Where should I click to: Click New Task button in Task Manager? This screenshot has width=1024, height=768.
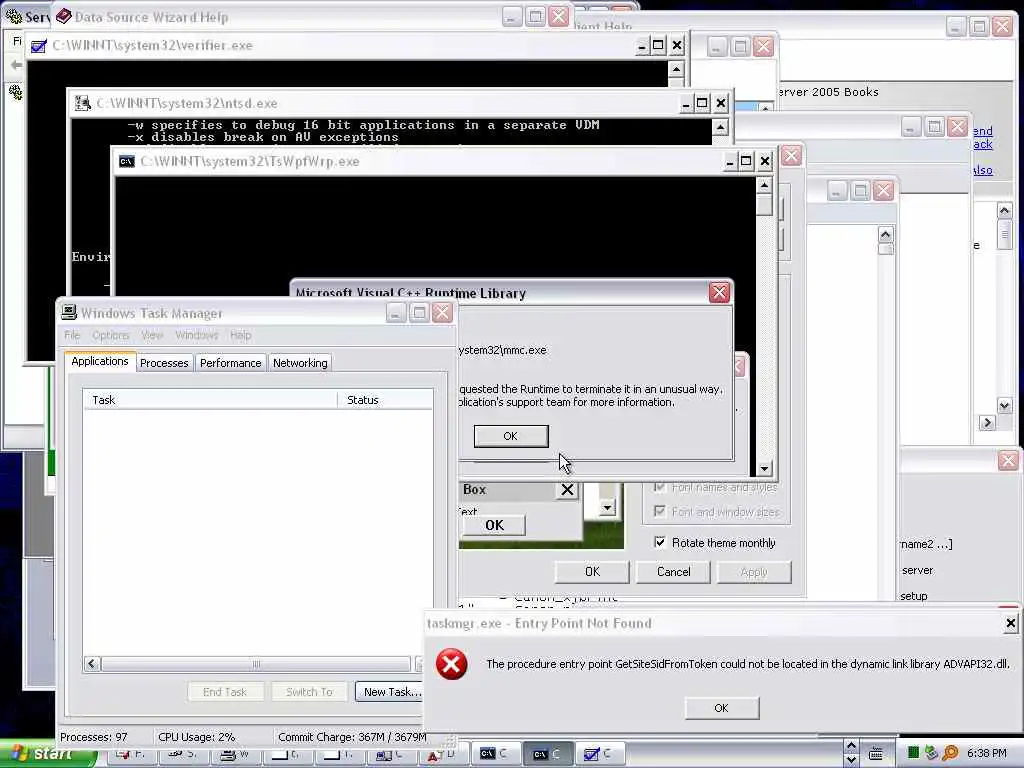[x=390, y=692]
